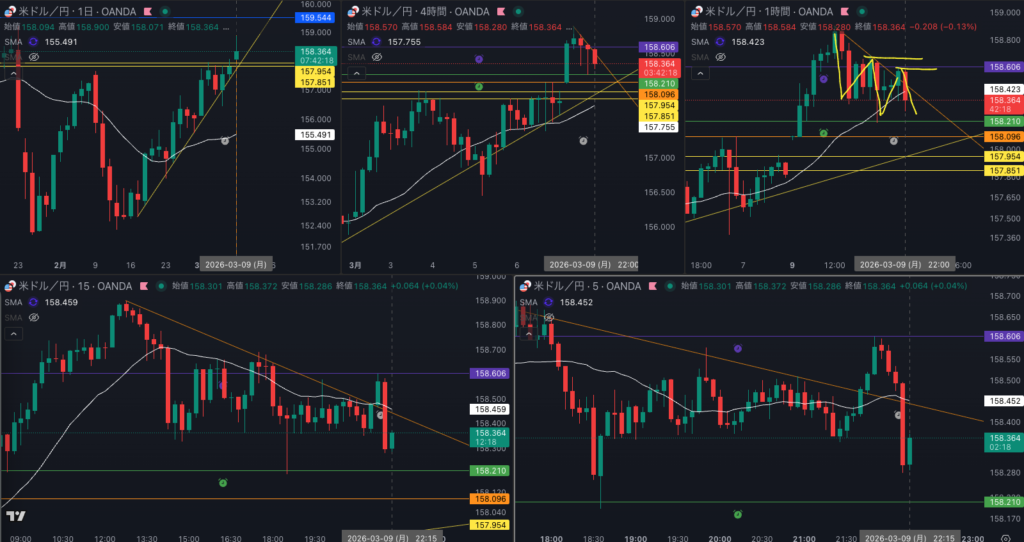Click the flag icon on the 4時間 chart

coord(500,11)
